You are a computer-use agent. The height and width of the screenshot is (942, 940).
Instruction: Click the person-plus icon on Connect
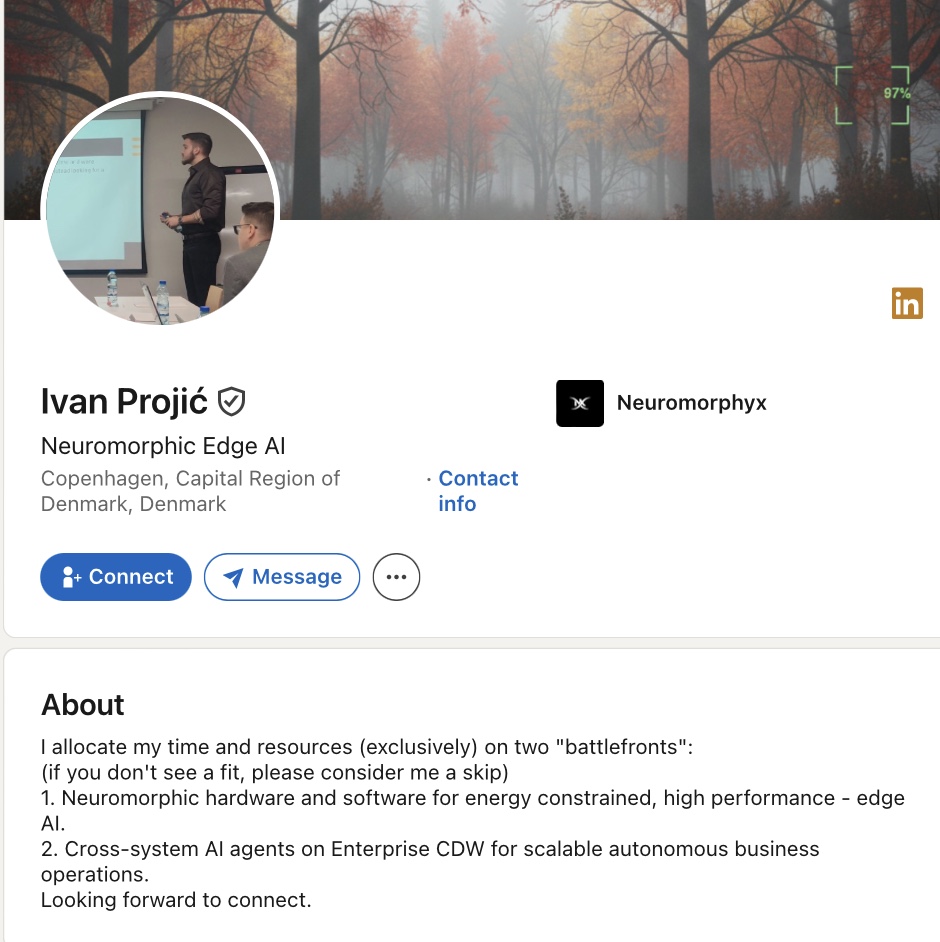pos(72,577)
